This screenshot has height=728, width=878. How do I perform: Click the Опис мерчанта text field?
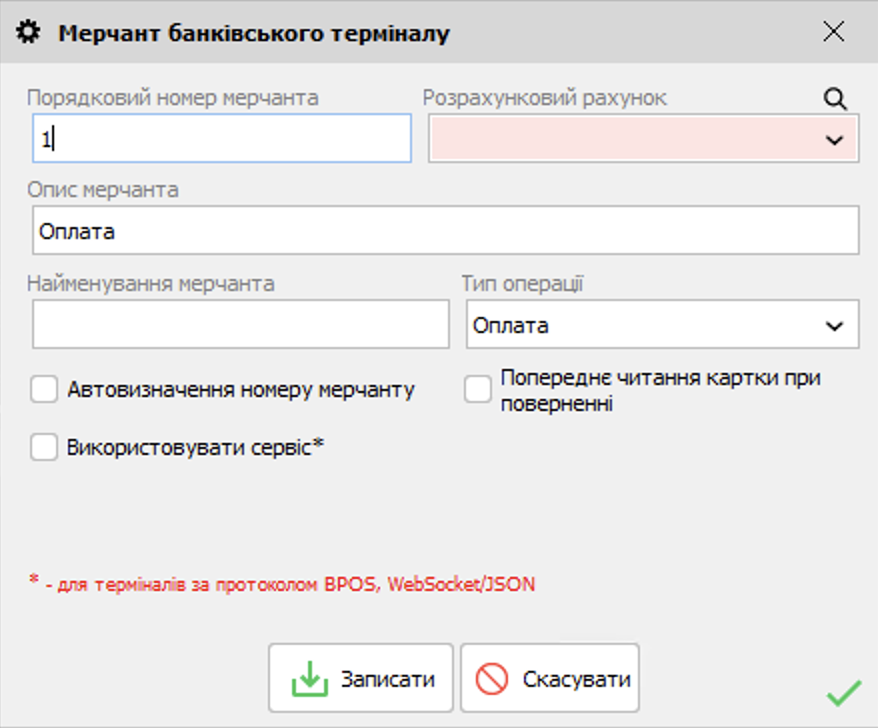tap(445, 231)
